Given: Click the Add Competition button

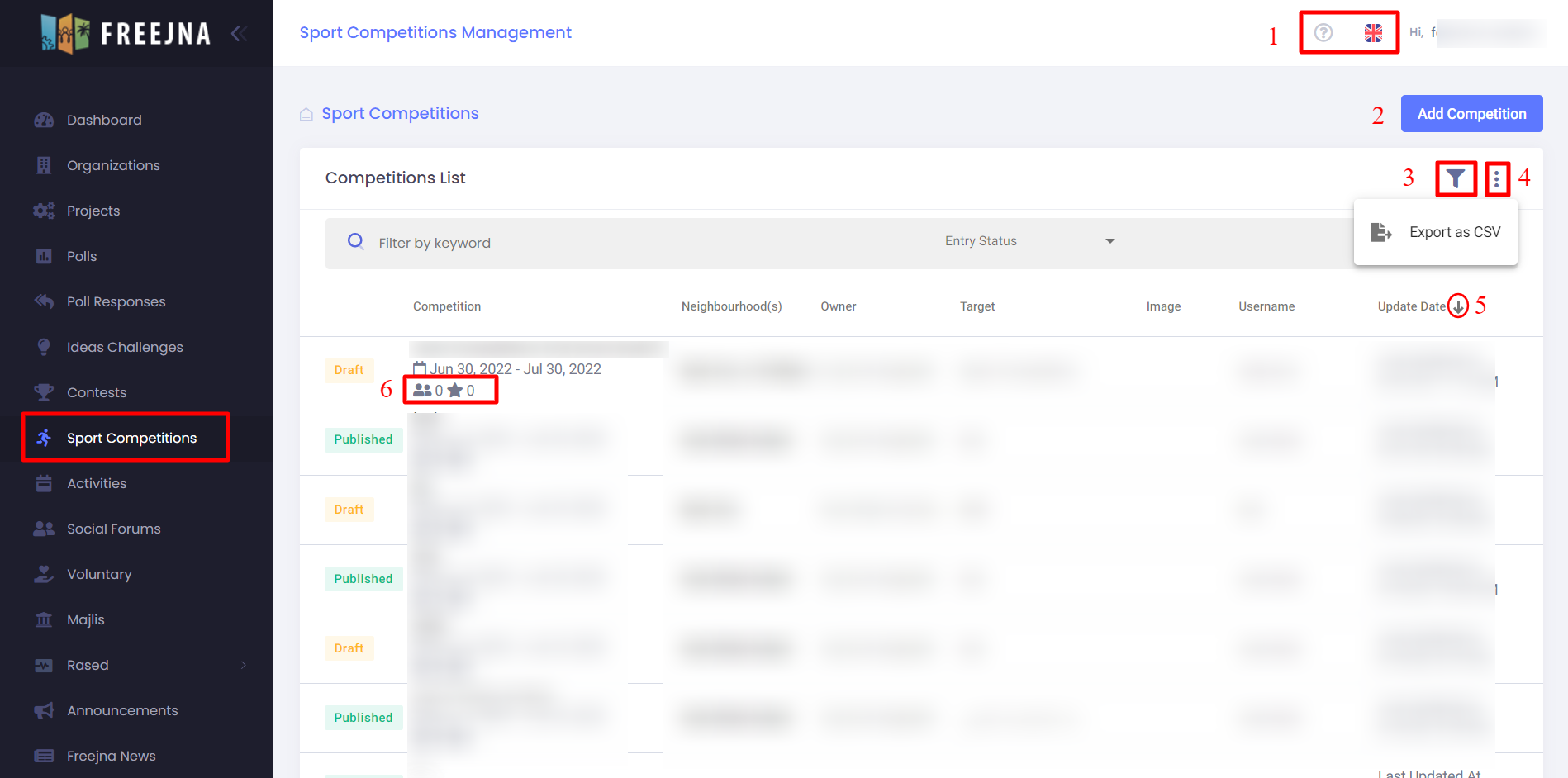Looking at the screenshot, I should tap(1471, 114).
